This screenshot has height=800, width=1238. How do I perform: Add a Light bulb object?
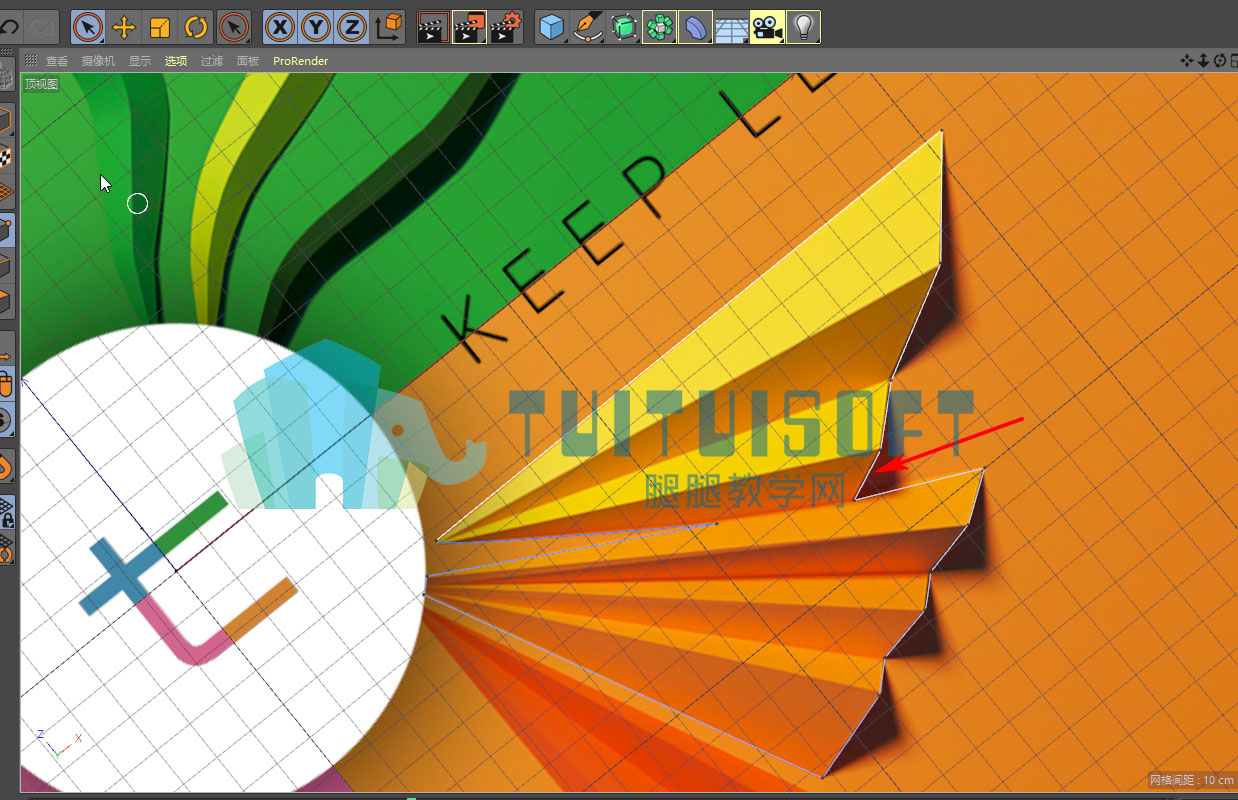tap(803, 27)
